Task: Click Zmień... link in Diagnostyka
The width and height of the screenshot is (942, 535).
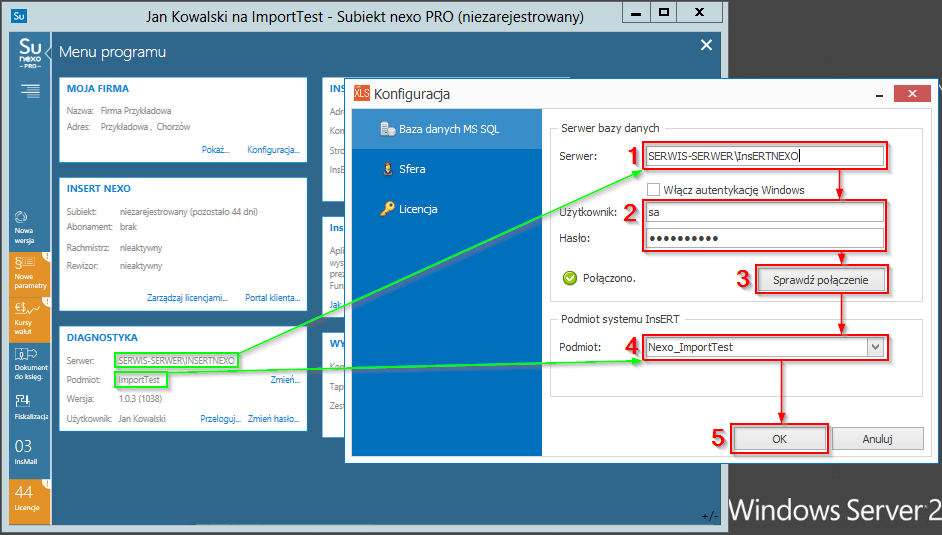Action: pos(285,379)
